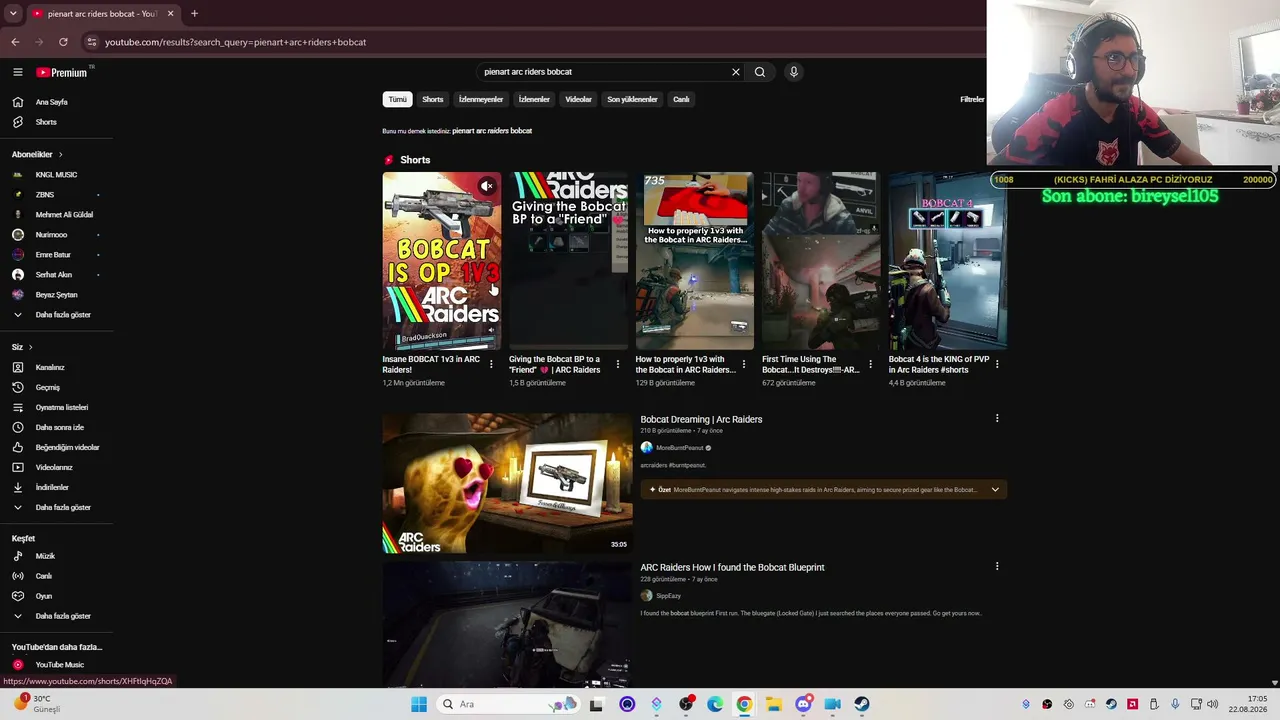Open Microsoft Edge from the taskbar
This screenshot has width=1280, height=720.
715,704
